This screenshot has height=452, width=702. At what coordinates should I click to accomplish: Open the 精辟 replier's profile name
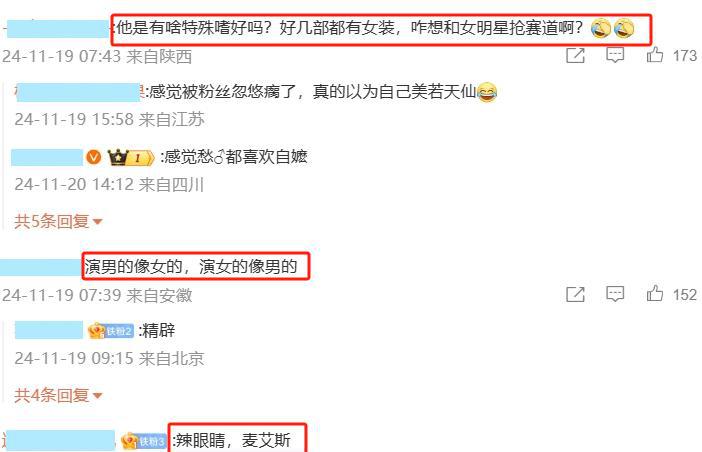(x=49, y=330)
